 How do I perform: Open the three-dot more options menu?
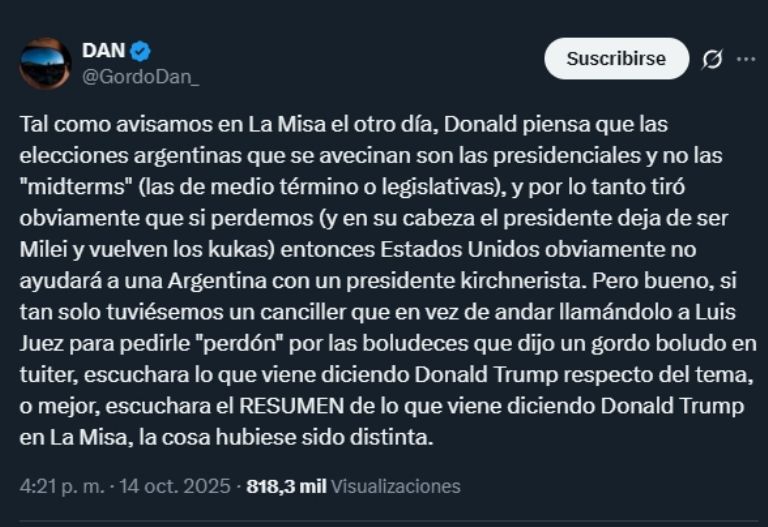tap(746, 59)
